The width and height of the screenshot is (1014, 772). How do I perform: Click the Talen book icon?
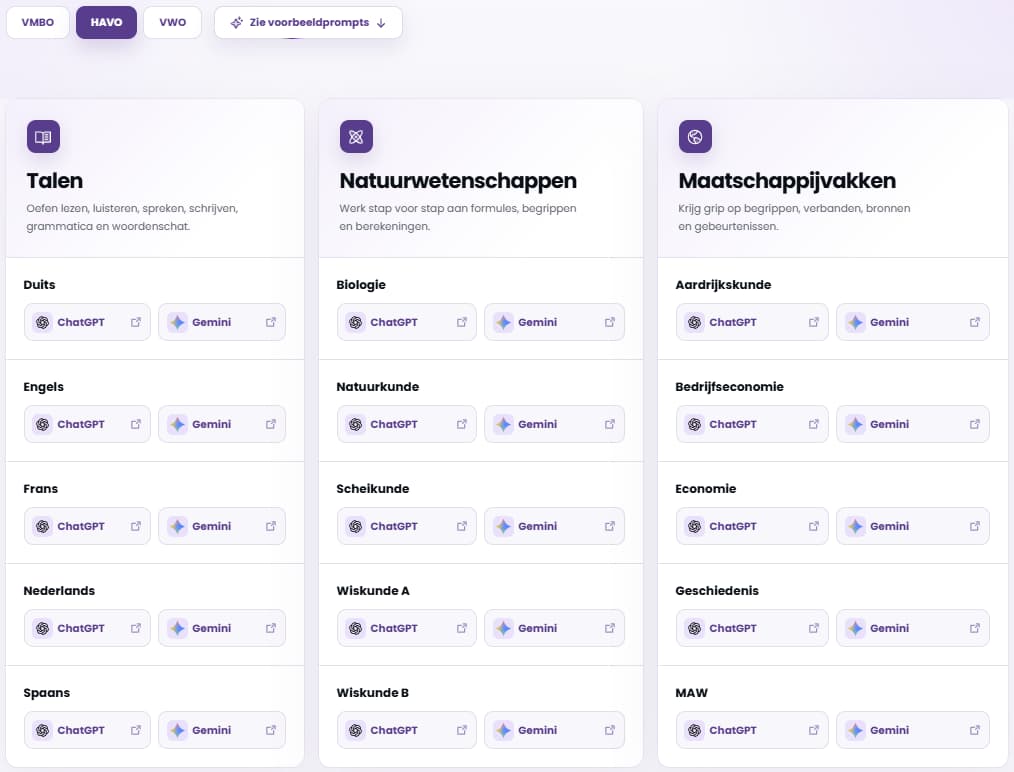tap(43, 136)
